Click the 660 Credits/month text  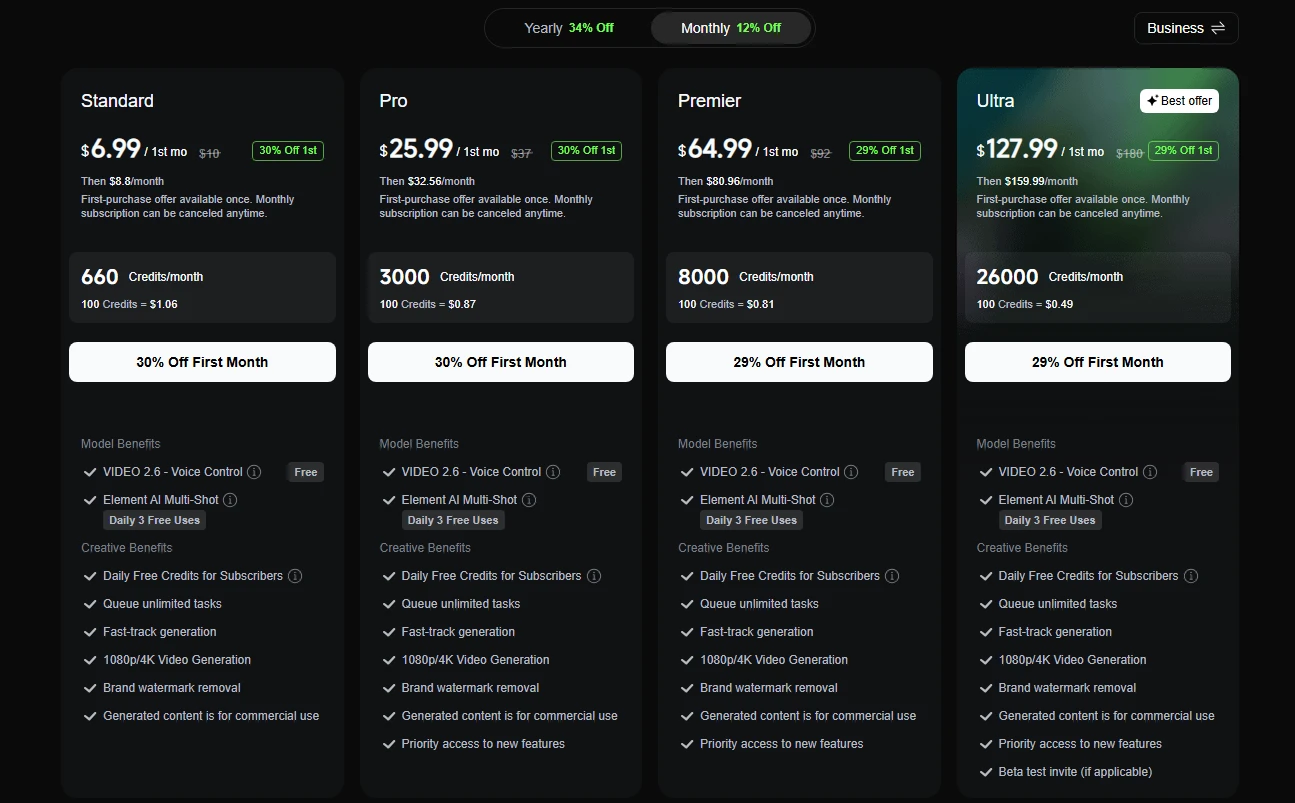point(142,277)
